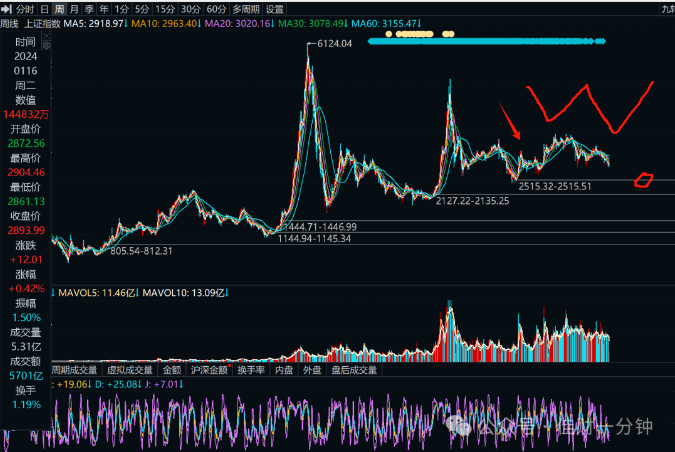Open 设置 settings in the toolbar
The height and width of the screenshot is (452, 675).
275,9
